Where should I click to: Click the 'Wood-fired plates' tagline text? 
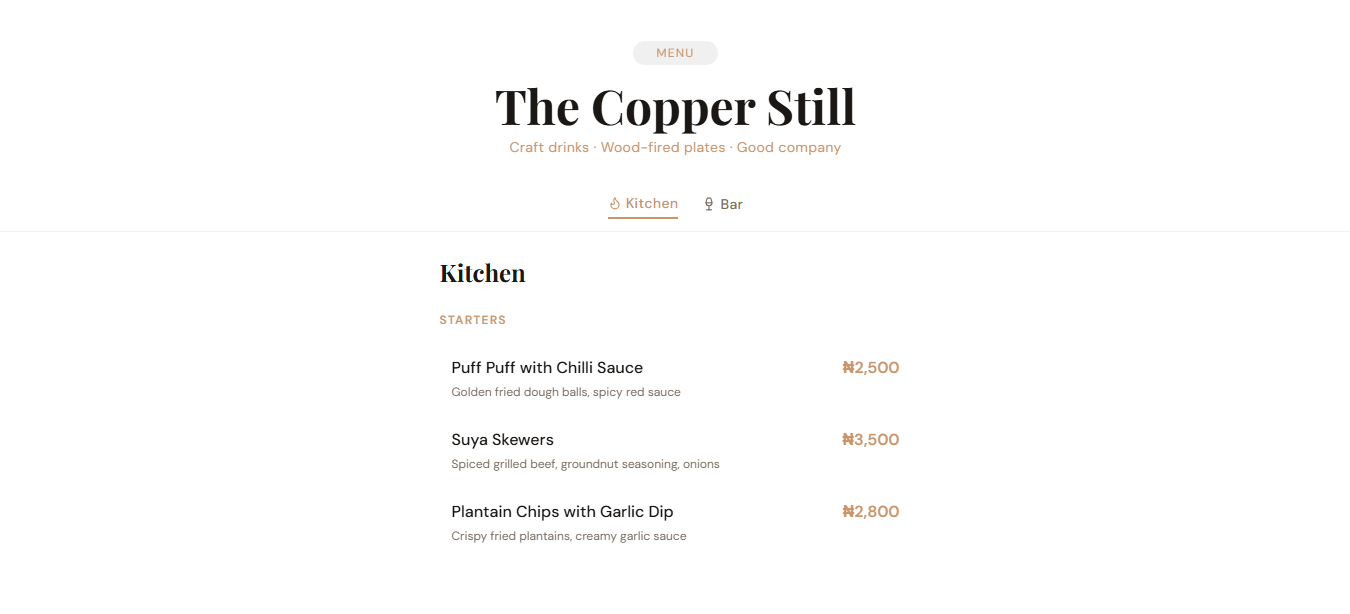coord(663,148)
